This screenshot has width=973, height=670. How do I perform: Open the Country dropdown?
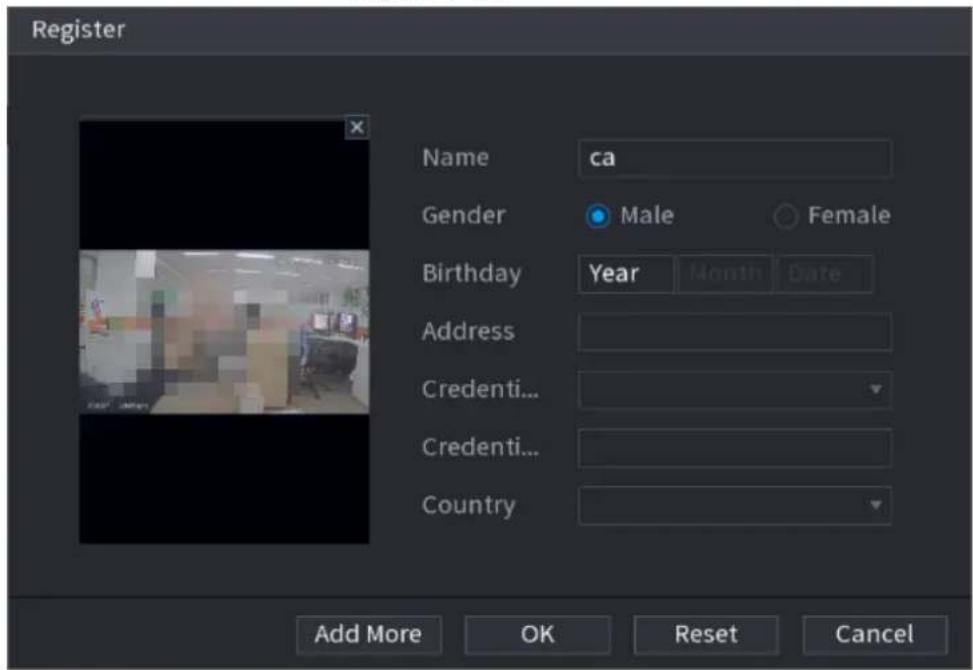coord(735,506)
